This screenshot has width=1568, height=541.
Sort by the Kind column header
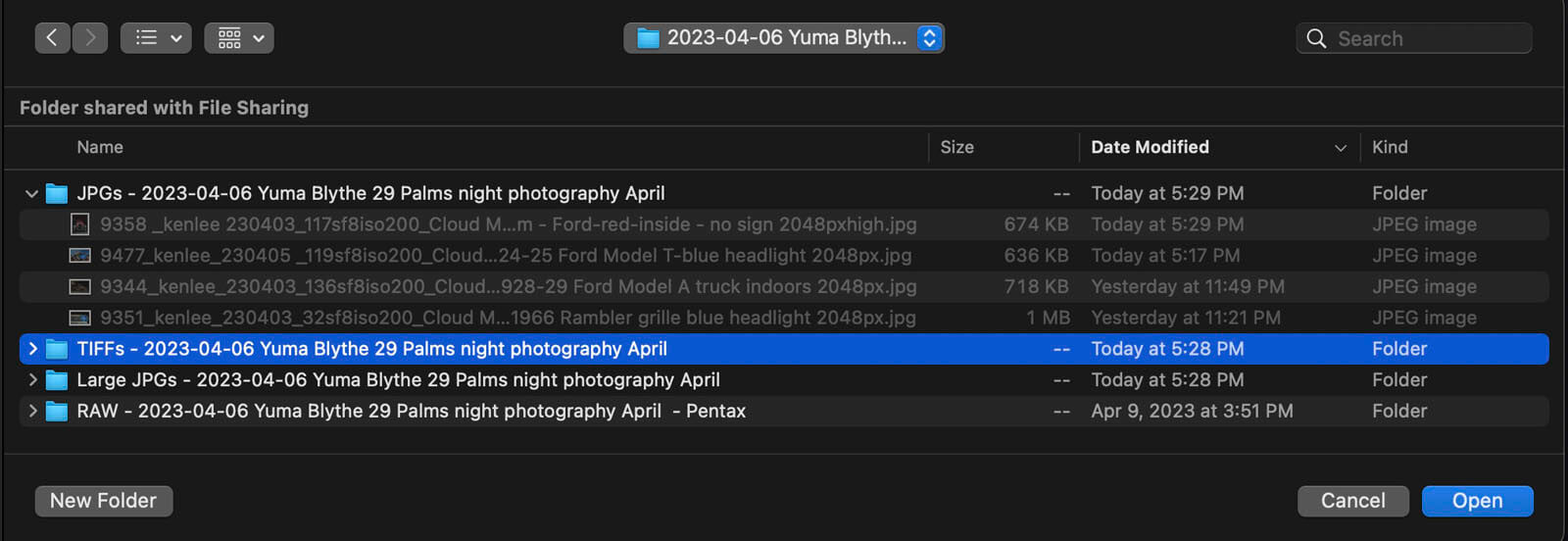(1390, 147)
